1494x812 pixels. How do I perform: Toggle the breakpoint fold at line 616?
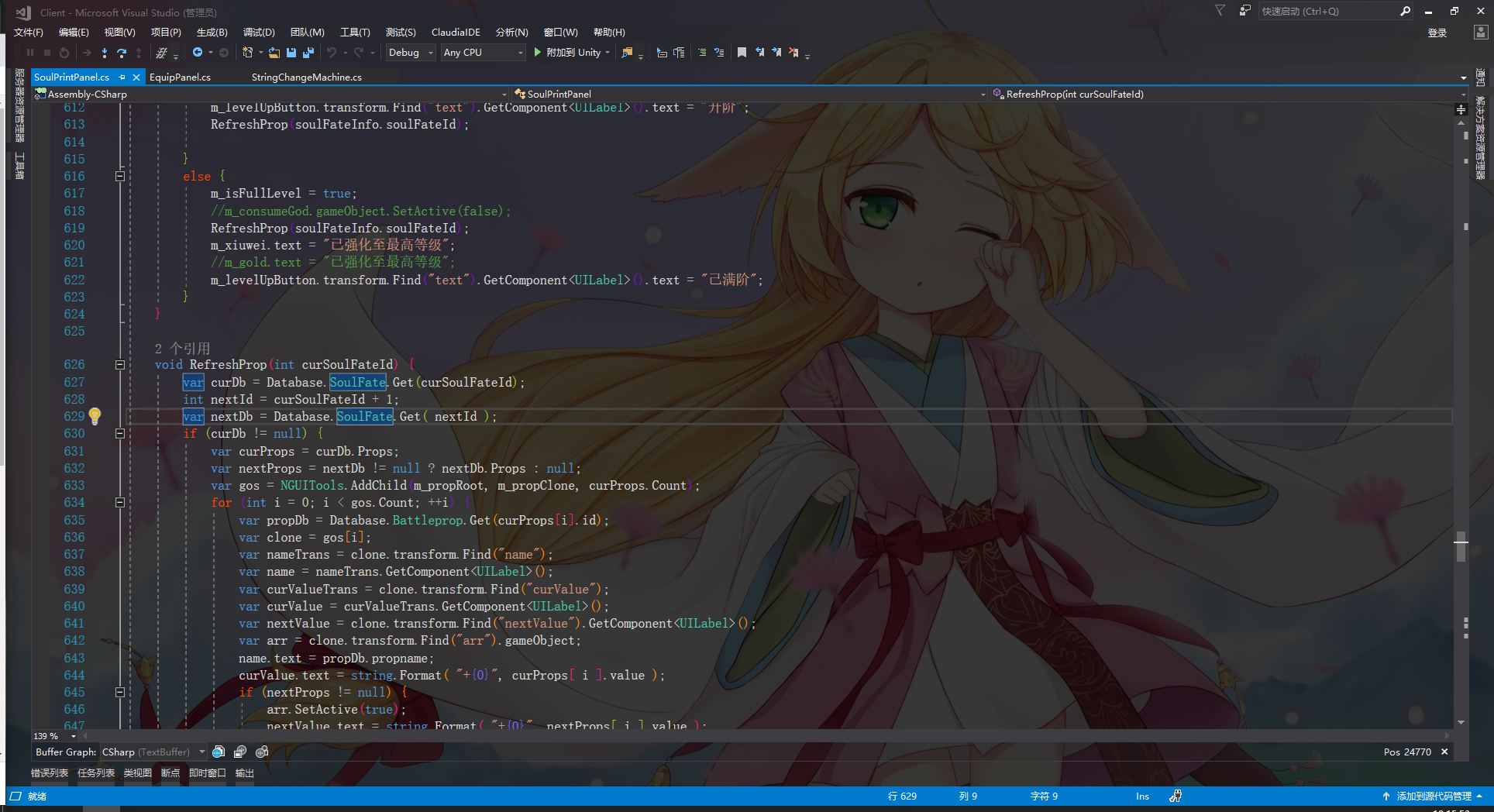[120, 176]
